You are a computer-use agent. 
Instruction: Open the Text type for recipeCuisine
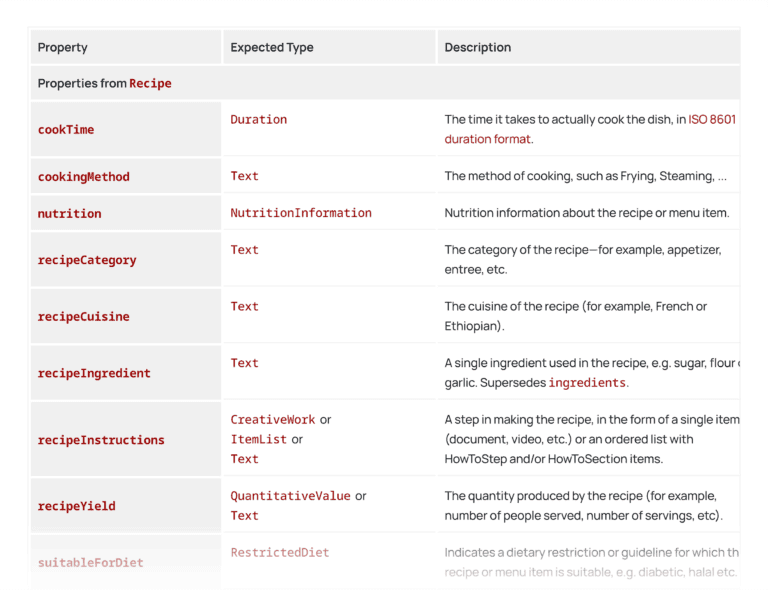click(x=244, y=307)
